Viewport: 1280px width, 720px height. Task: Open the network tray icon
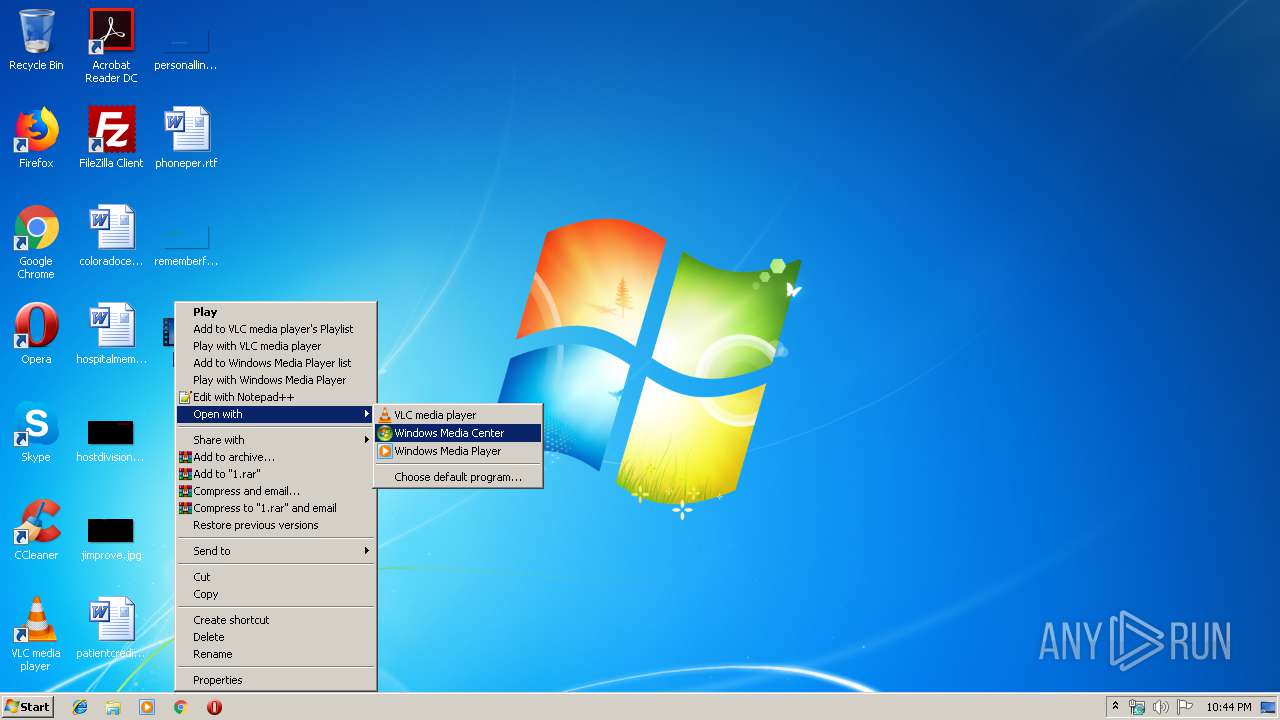point(1137,707)
